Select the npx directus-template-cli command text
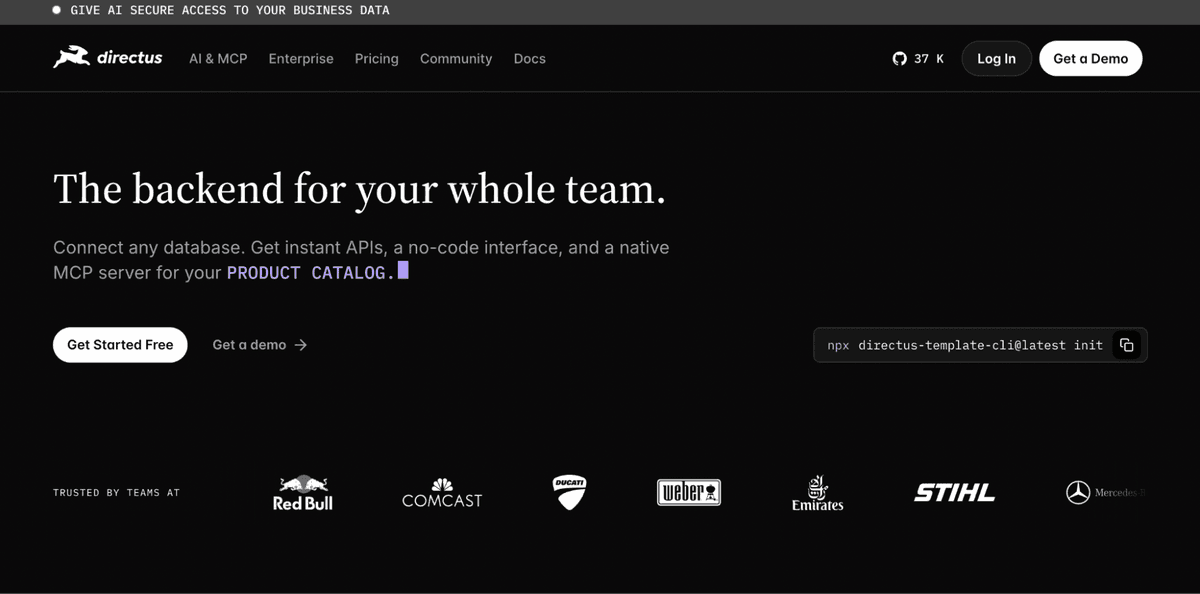This screenshot has height=594, width=1200. (x=965, y=345)
